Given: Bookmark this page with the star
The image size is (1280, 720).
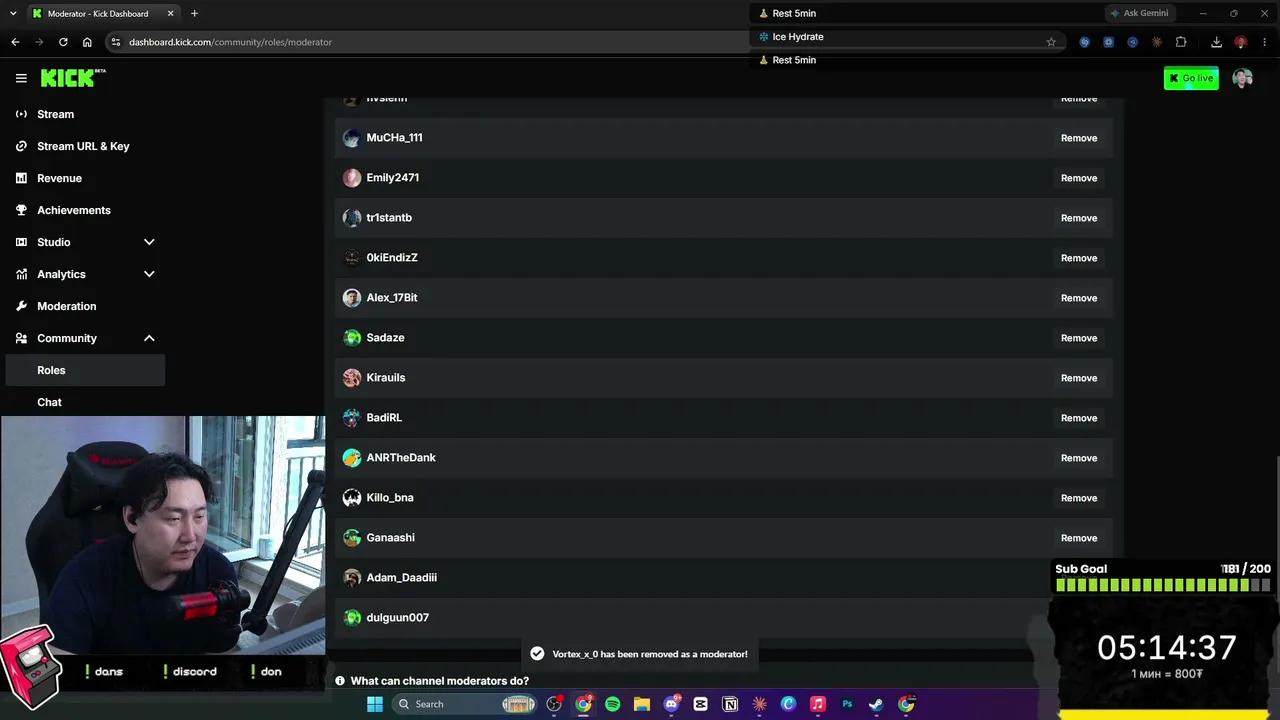Looking at the screenshot, I should pos(1051,42).
